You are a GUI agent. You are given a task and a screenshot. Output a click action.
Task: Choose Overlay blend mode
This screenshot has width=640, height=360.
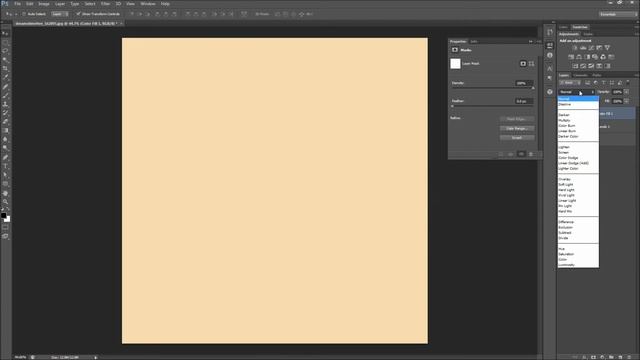pos(564,179)
